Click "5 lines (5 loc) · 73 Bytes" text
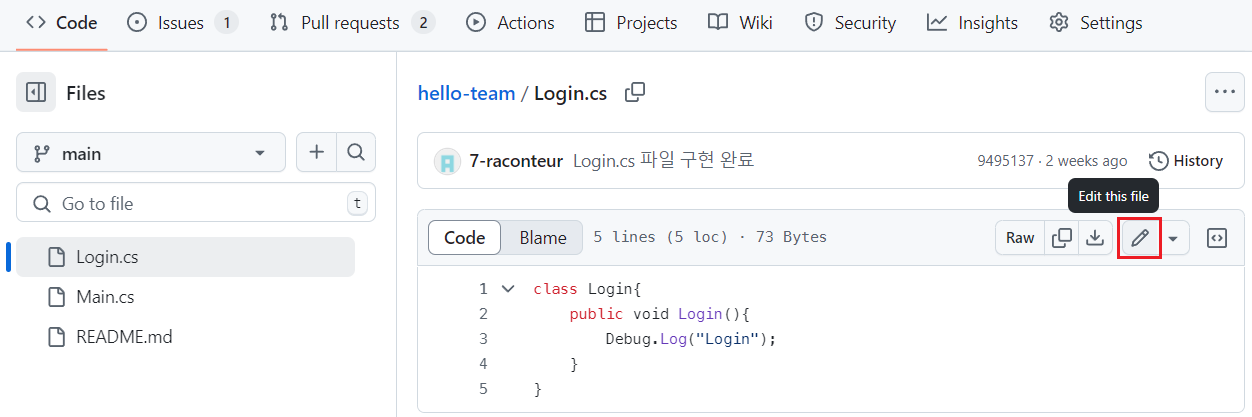The image size is (1252, 417). [x=710, y=237]
